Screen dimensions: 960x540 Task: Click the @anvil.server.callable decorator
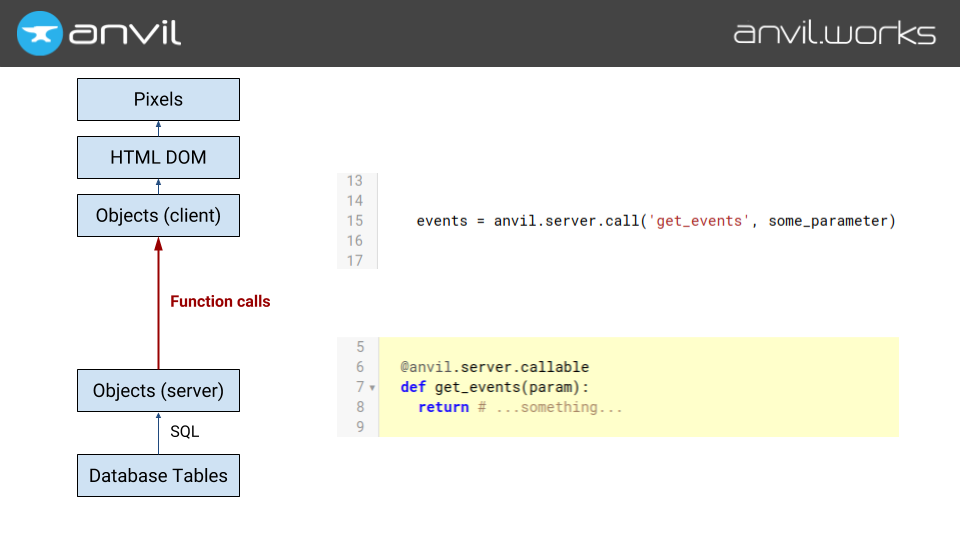pyautogui.click(x=494, y=367)
